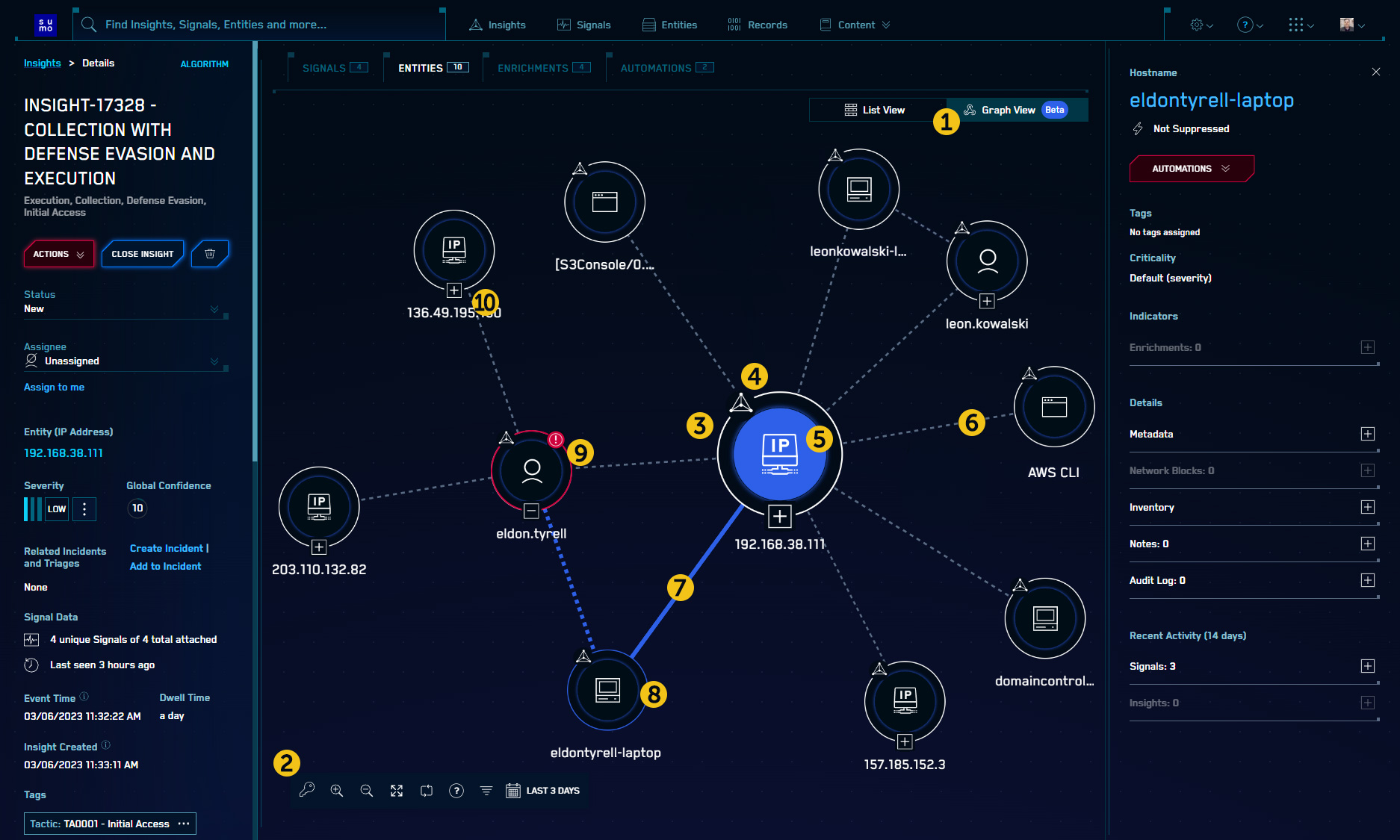Collapse the eldon.tyrell node
The height and width of the screenshot is (840, 1400).
[531, 511]
